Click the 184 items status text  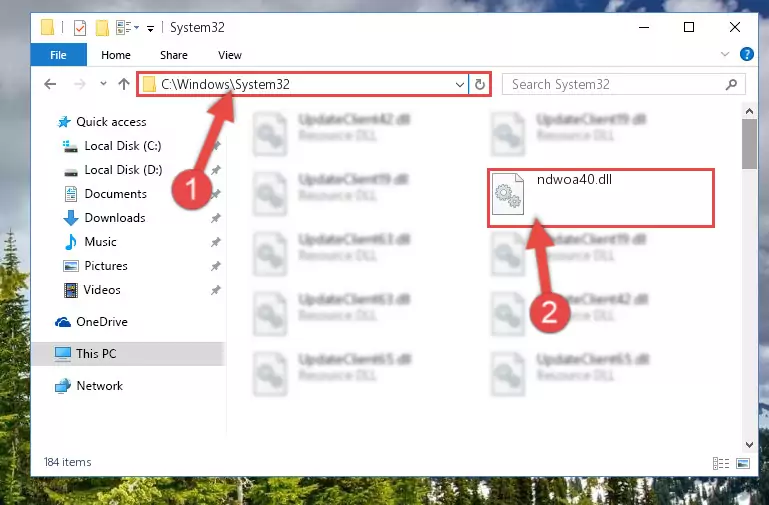[67, 462]
